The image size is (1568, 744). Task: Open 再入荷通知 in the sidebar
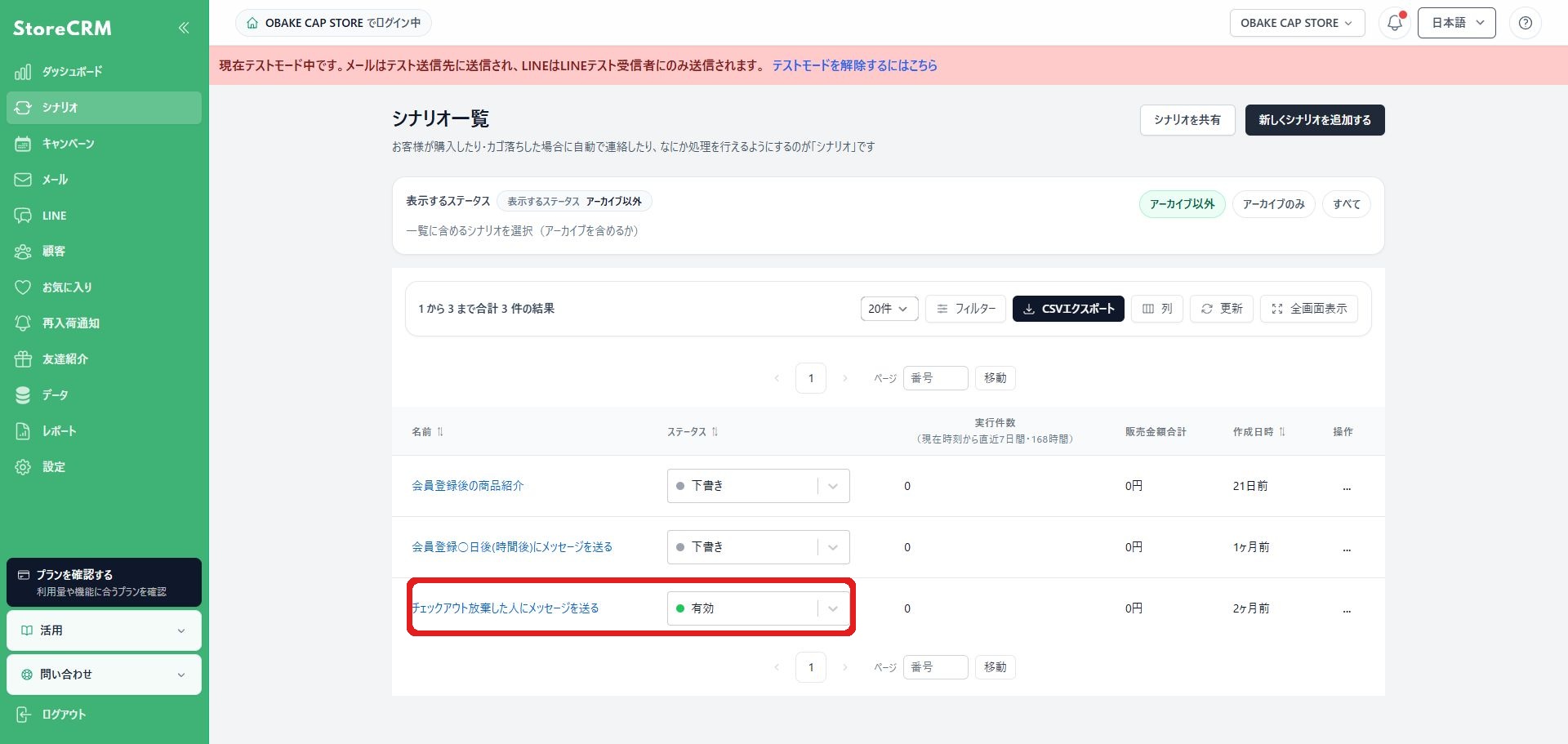click(104, 323)
